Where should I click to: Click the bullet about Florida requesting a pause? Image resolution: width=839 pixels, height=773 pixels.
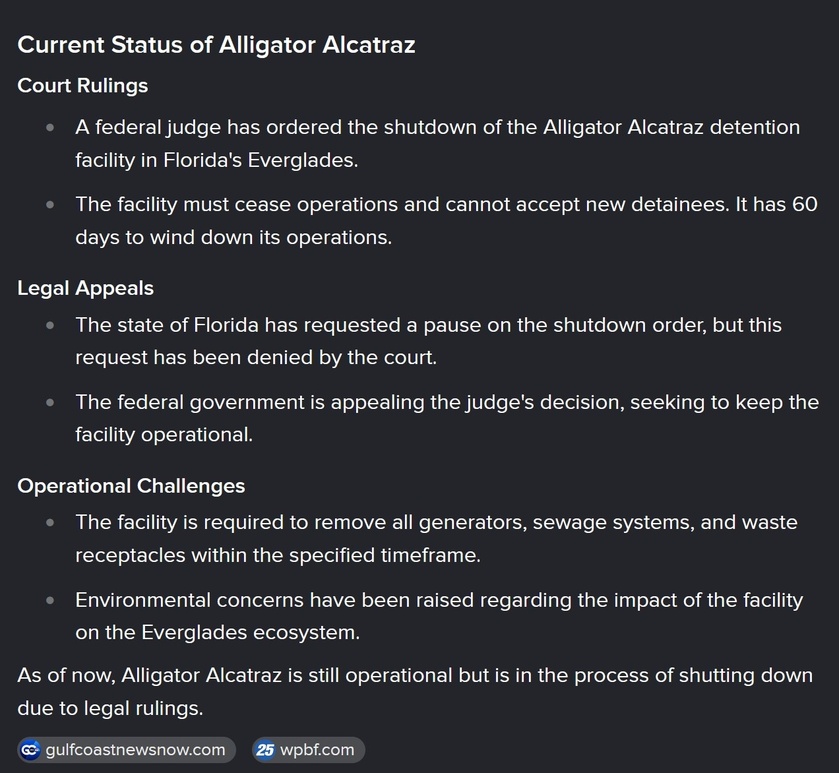pyautogui.click(x=428, y=341)
